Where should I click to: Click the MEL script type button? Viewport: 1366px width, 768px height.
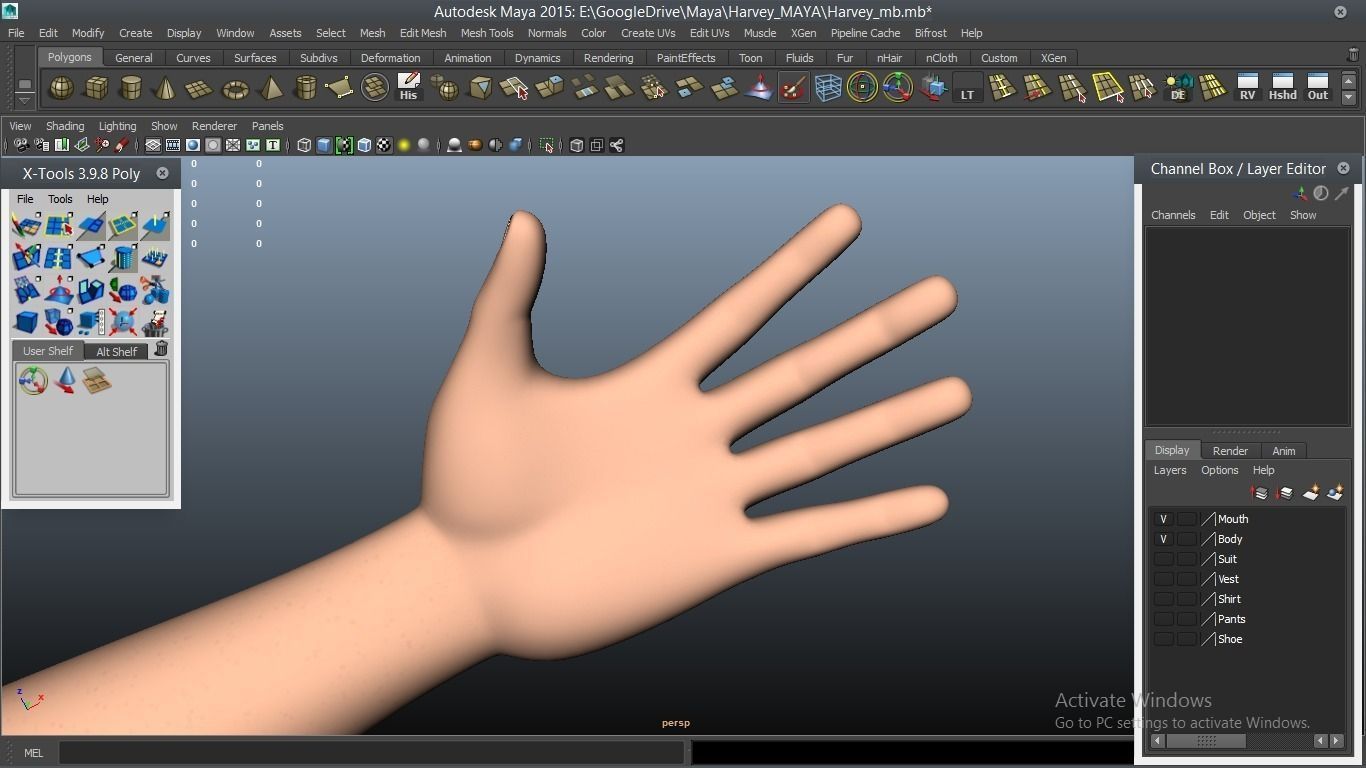[33, 753]
